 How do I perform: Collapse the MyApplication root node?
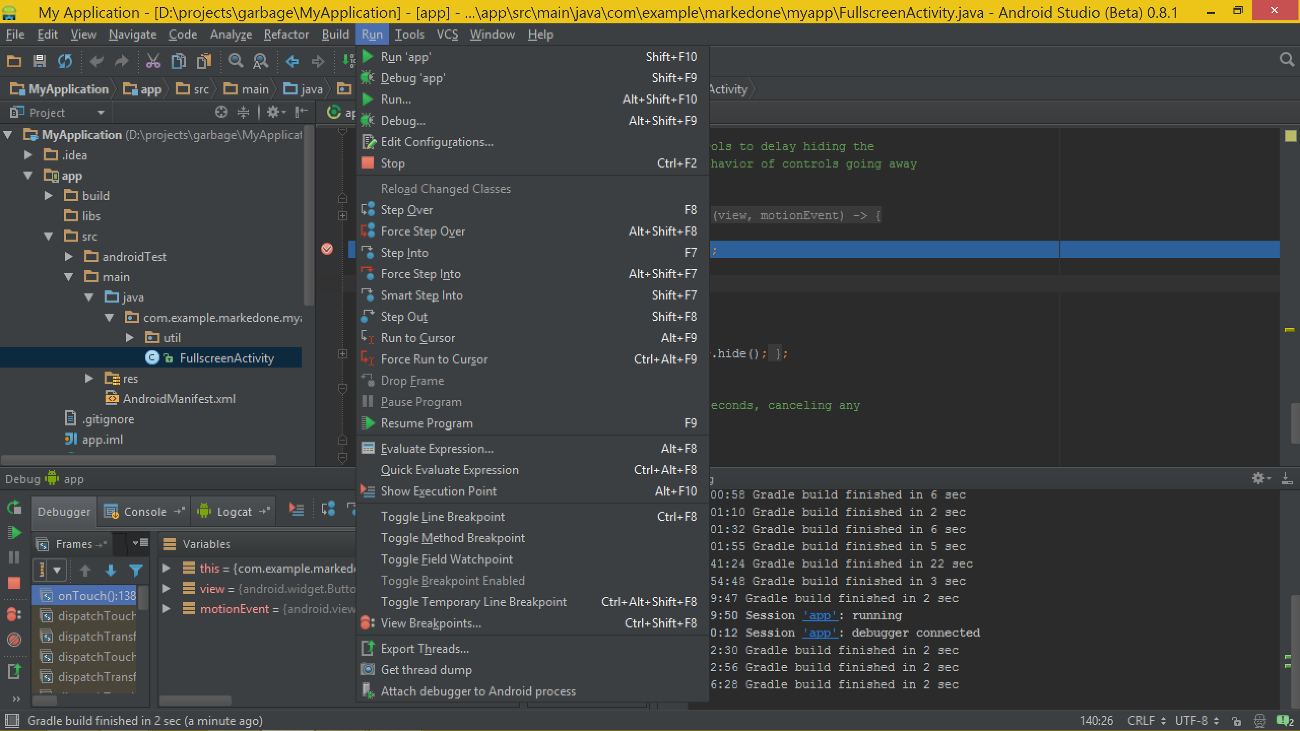(x=8, y=135)
